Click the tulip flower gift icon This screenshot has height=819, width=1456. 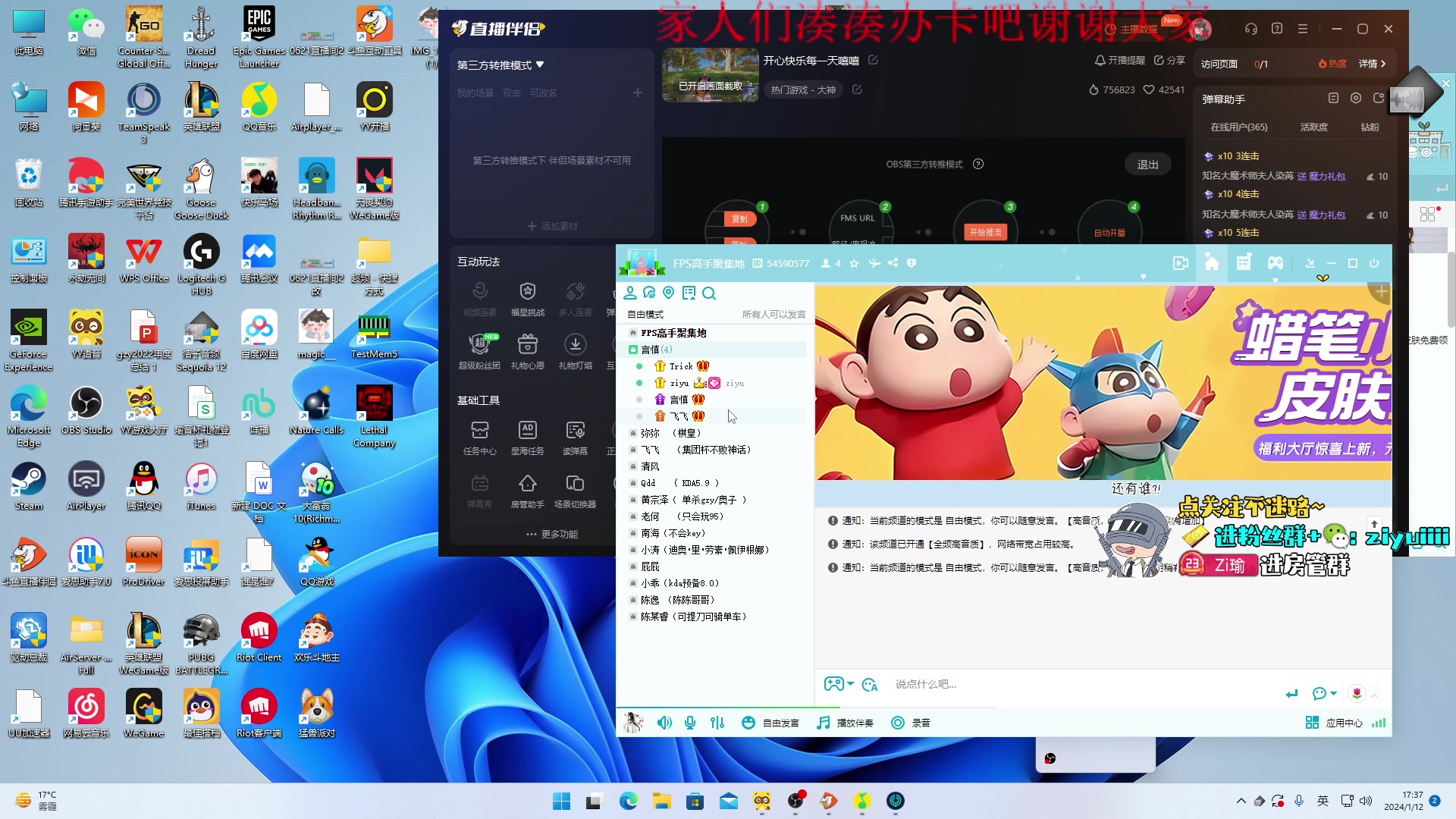pyautogui.click(x=1357, y=693)
